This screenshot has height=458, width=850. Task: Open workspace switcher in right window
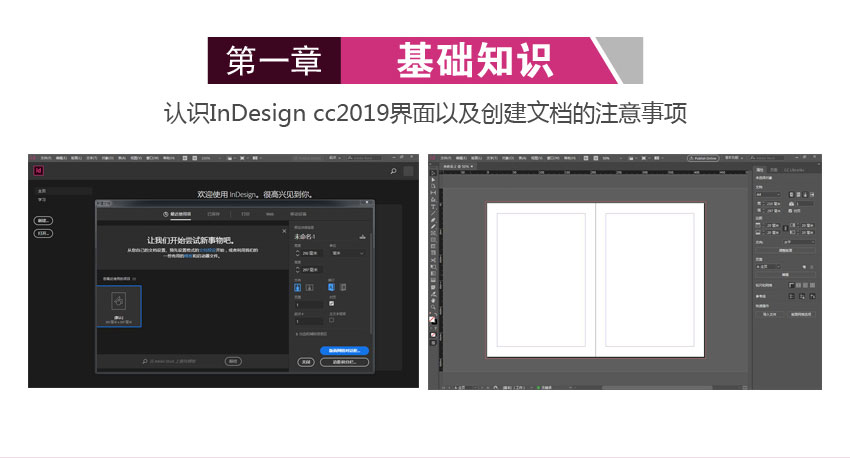tap(733, 158)
